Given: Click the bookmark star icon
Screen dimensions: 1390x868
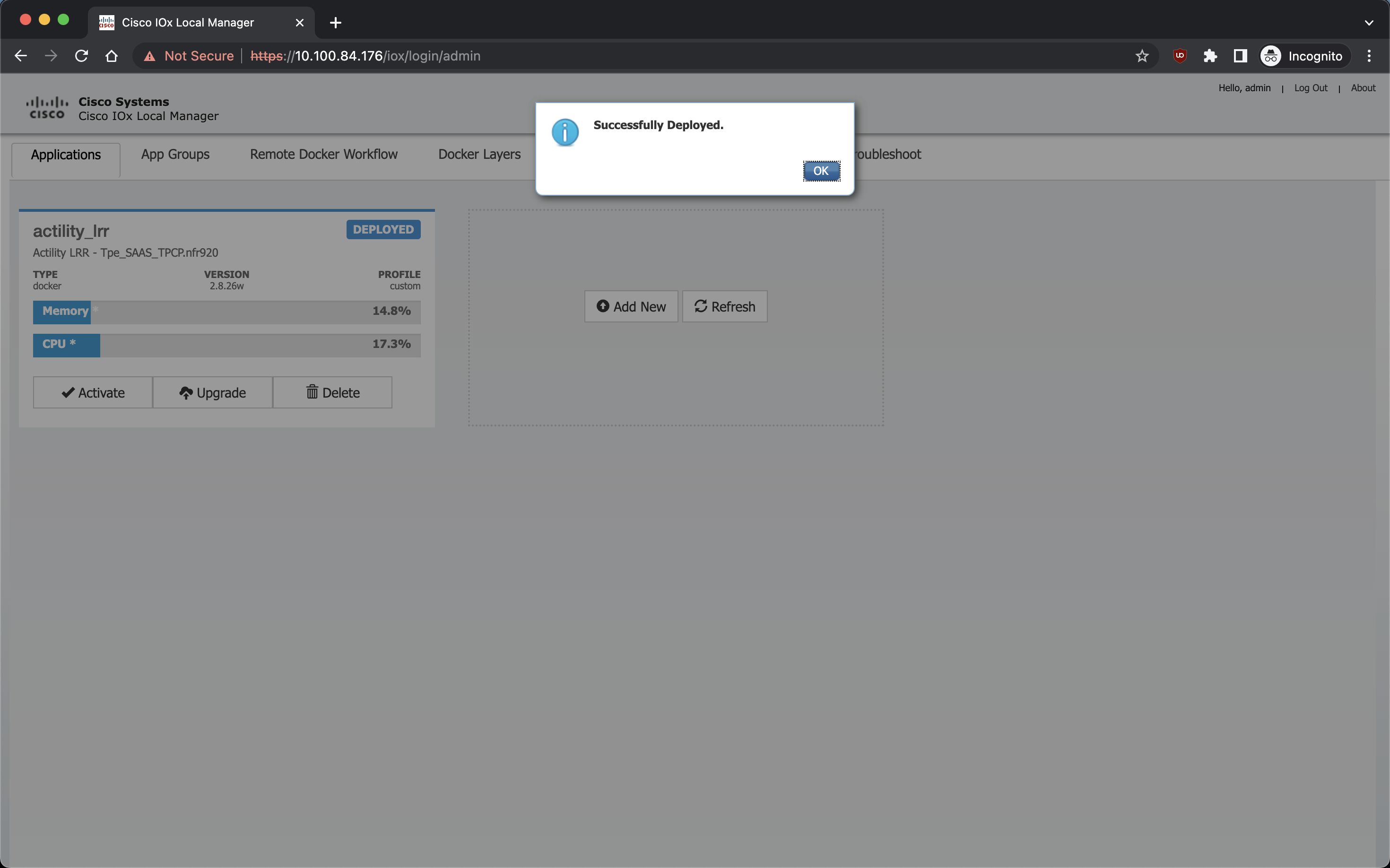Looking at the screenshot, I should pyautogui.click(x=1141, y=56).
